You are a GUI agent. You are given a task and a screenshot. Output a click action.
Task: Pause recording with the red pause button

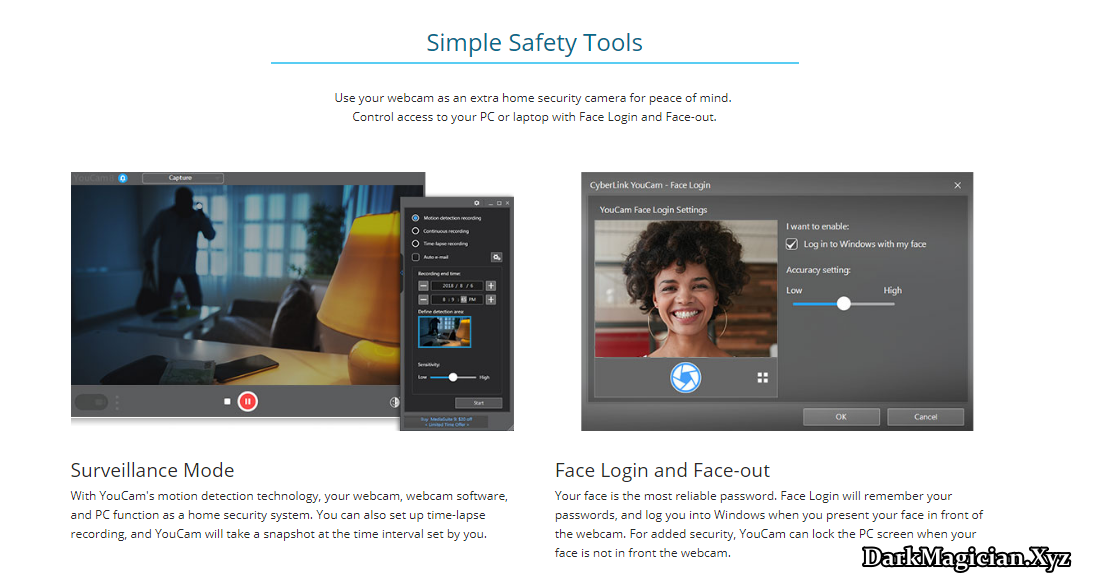coord(247,402)
